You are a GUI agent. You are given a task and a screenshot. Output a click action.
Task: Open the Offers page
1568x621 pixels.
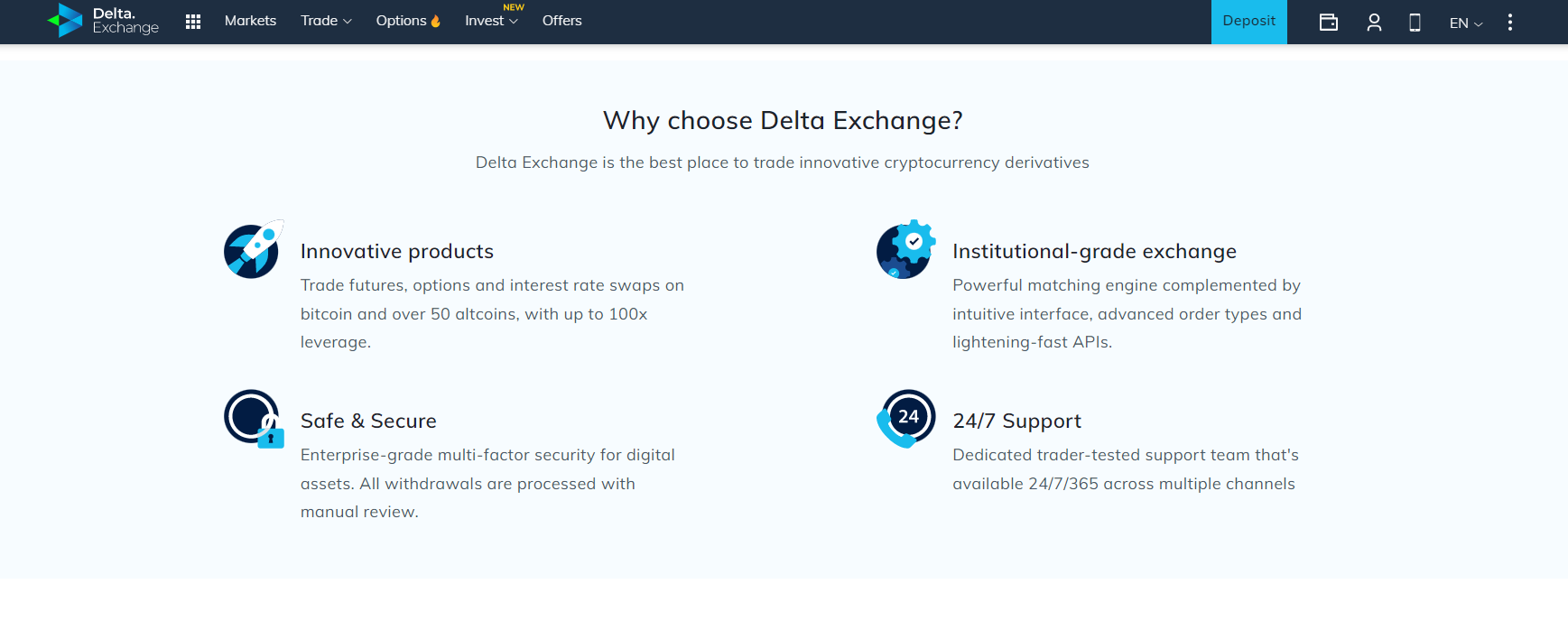[x=561, y=21]
